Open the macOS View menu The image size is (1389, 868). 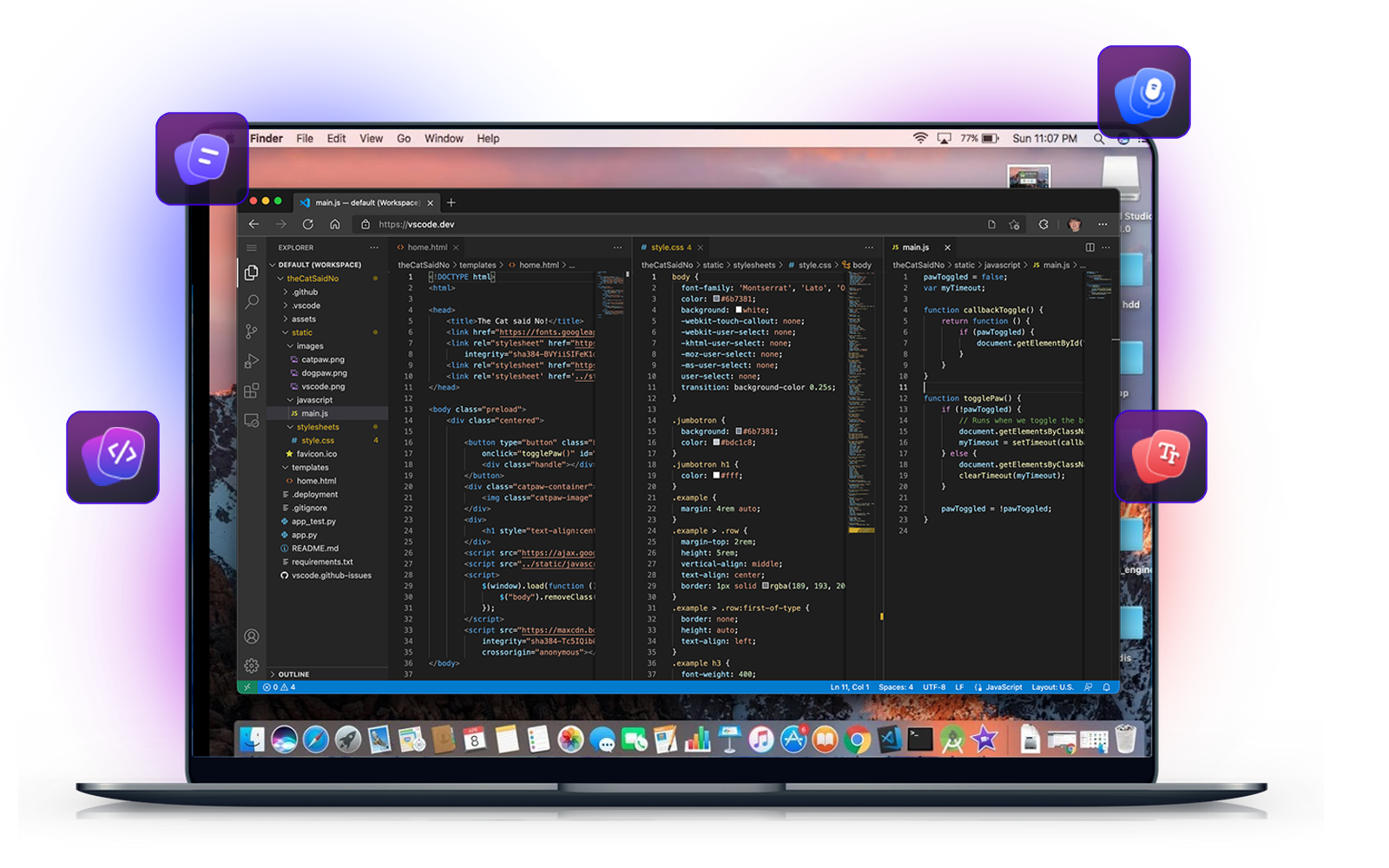pos(372,138)
